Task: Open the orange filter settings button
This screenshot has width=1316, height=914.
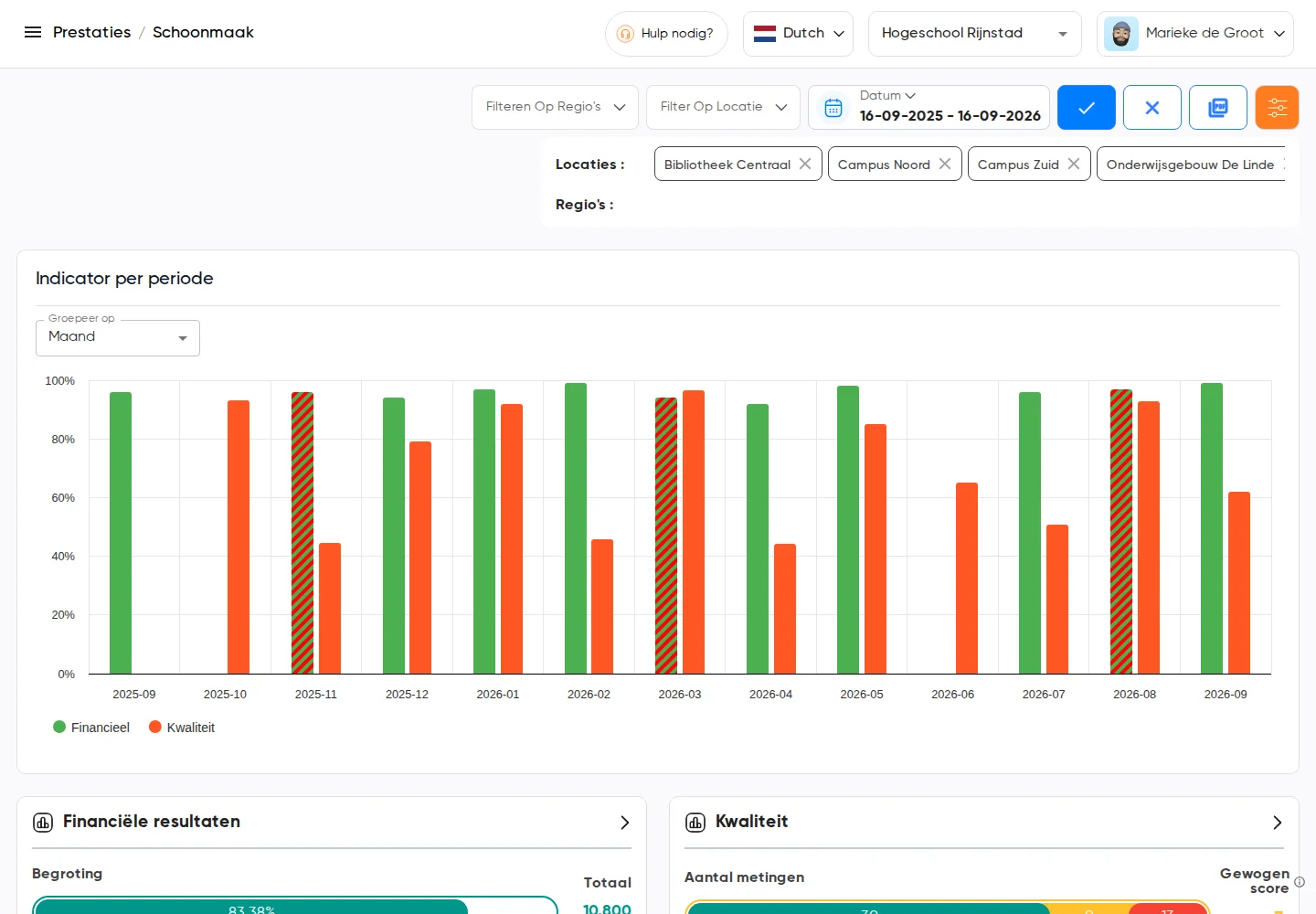Action: pos(1278,108)
